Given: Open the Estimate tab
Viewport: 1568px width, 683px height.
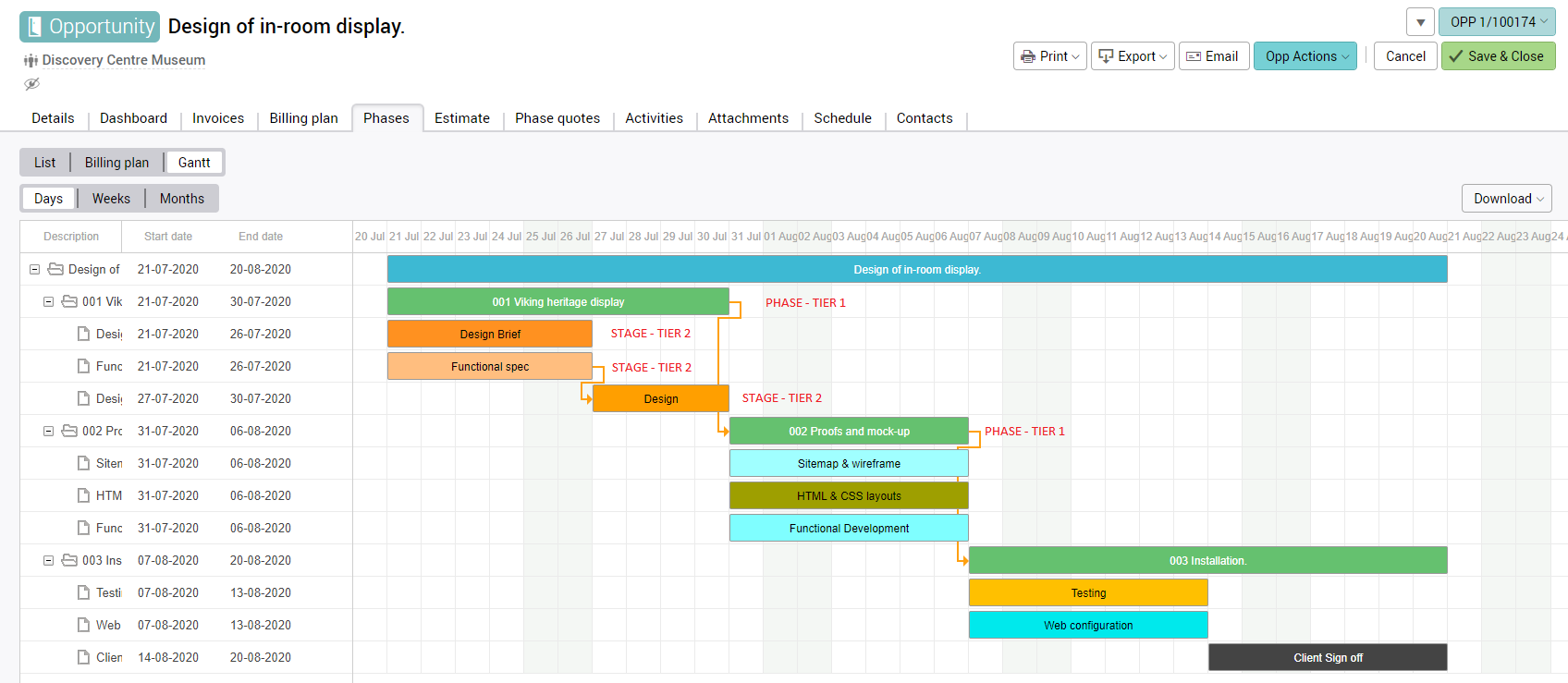Looking at the screenshot, I should [x=461, y=118].
